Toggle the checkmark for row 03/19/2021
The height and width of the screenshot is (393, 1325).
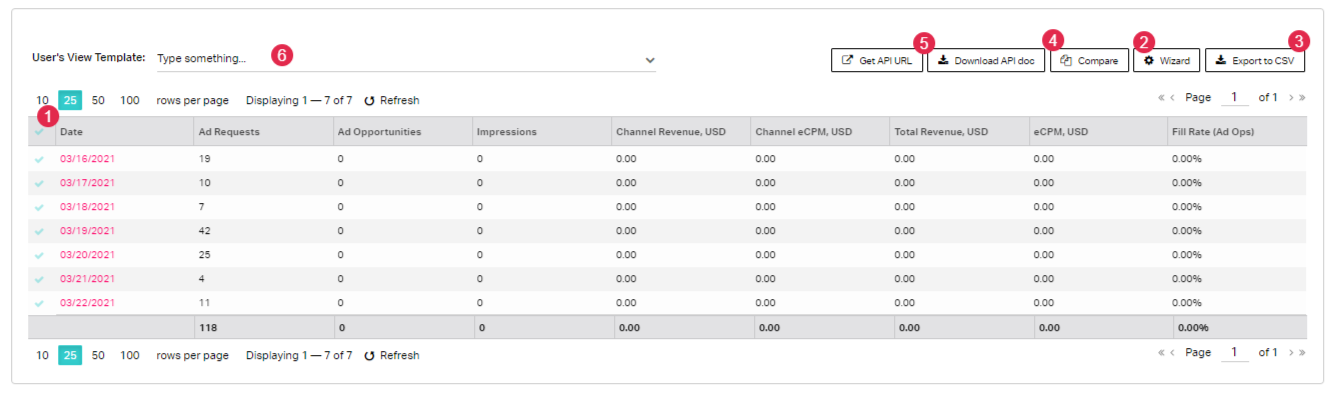(39, 231)
